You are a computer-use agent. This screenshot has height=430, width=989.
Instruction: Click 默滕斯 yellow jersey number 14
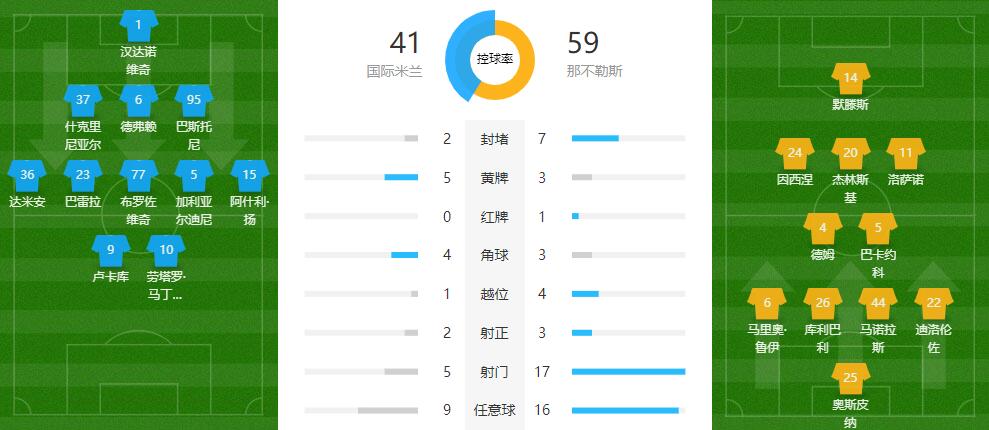tap(850, 78)
